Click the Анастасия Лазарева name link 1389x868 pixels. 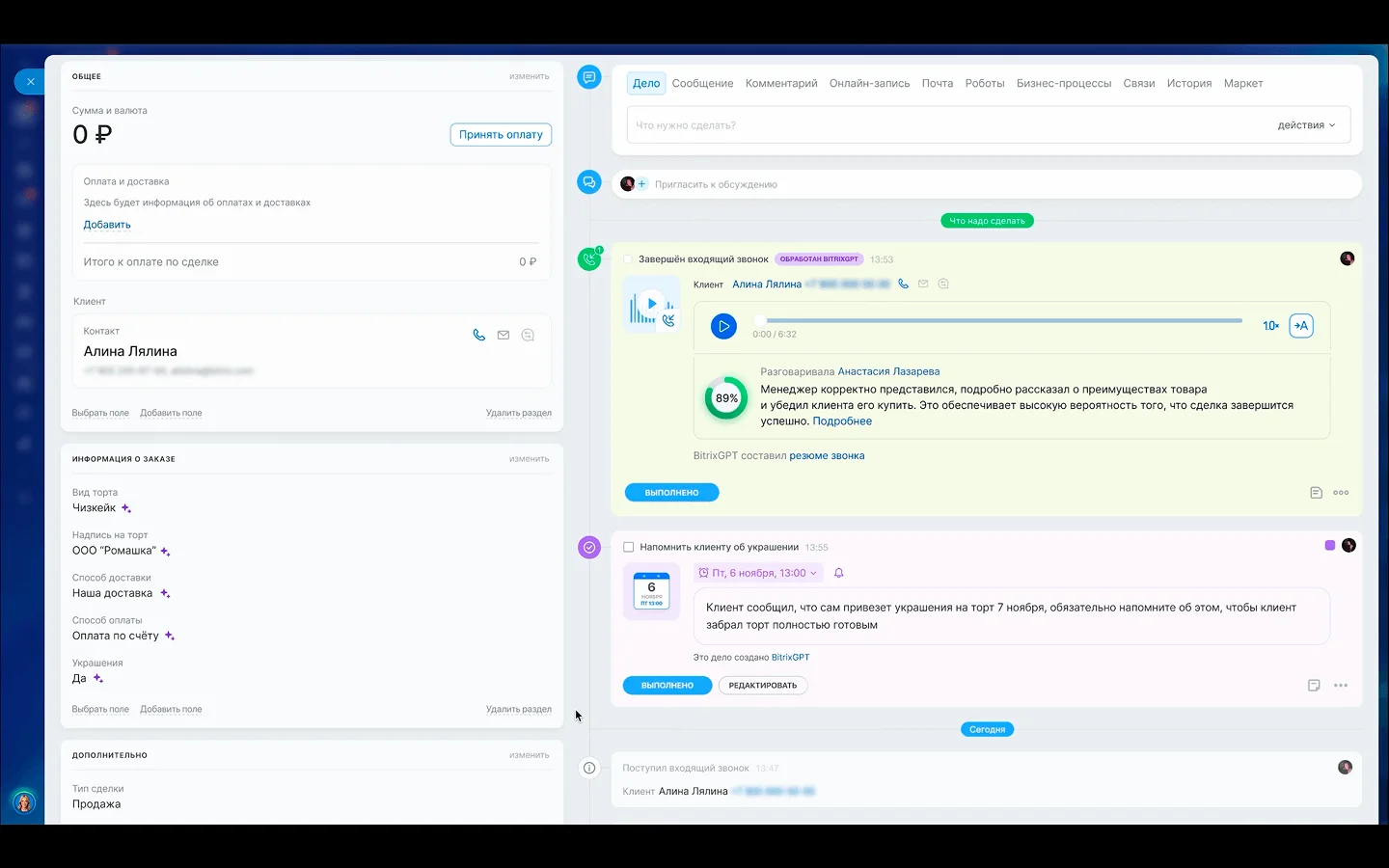(x=888, y=371)
